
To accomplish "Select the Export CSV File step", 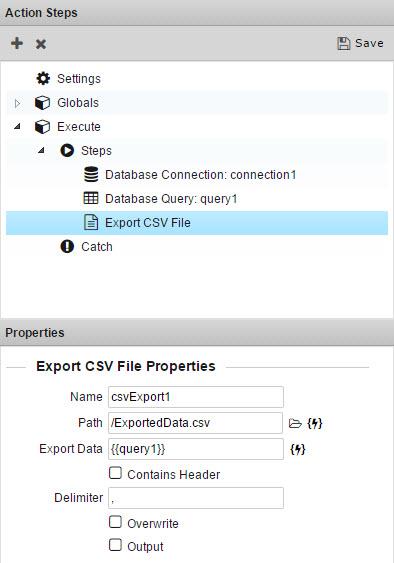I will [197, 223].
